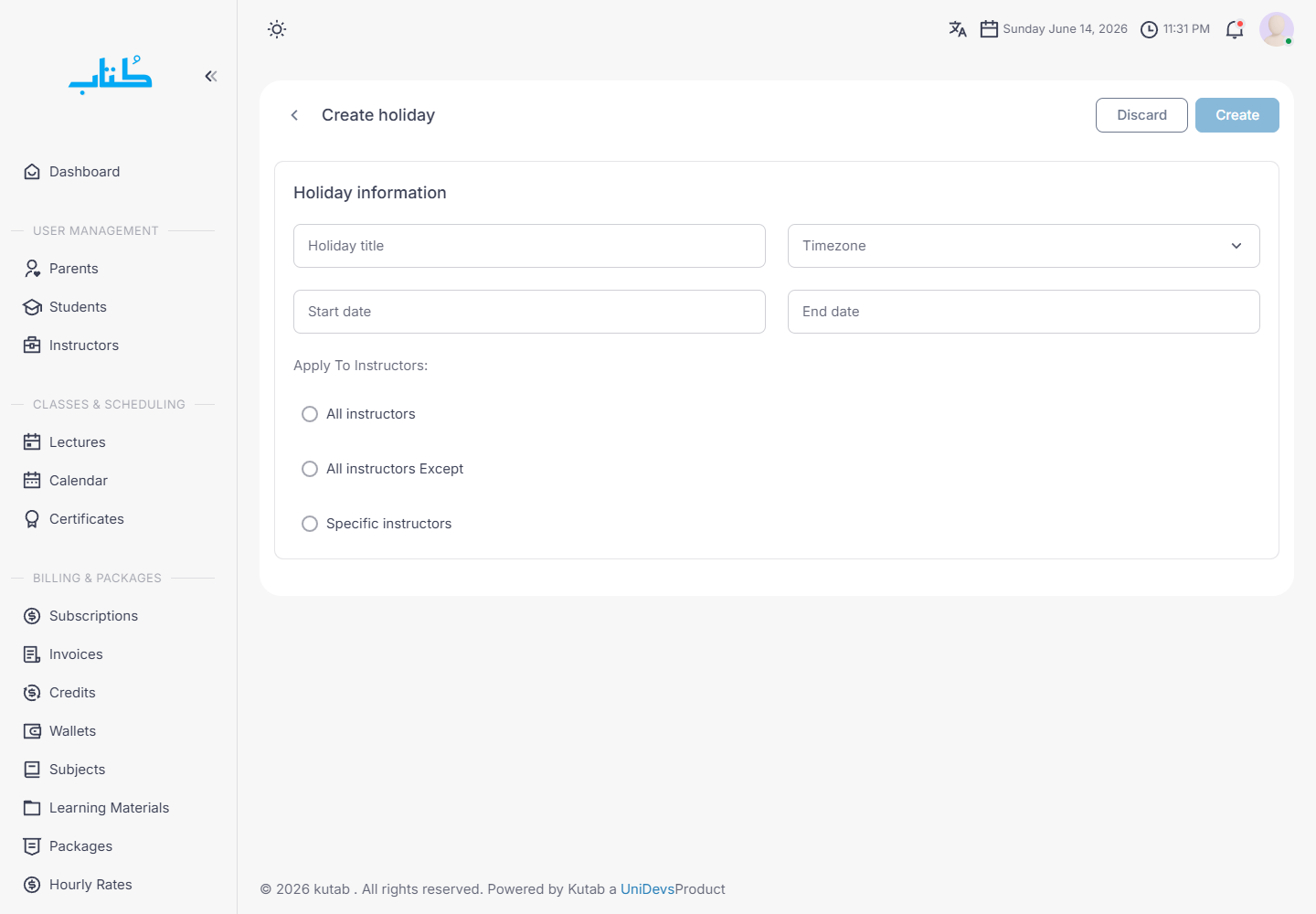Screen dimensions: 1316x914
Task: Click the Credits icon in sidebar
Action: pyautogui.click(x=32, y=693)
